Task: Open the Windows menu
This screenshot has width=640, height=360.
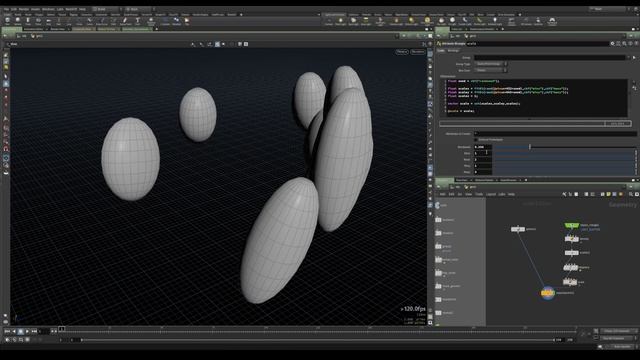Action: click(48, 9)
